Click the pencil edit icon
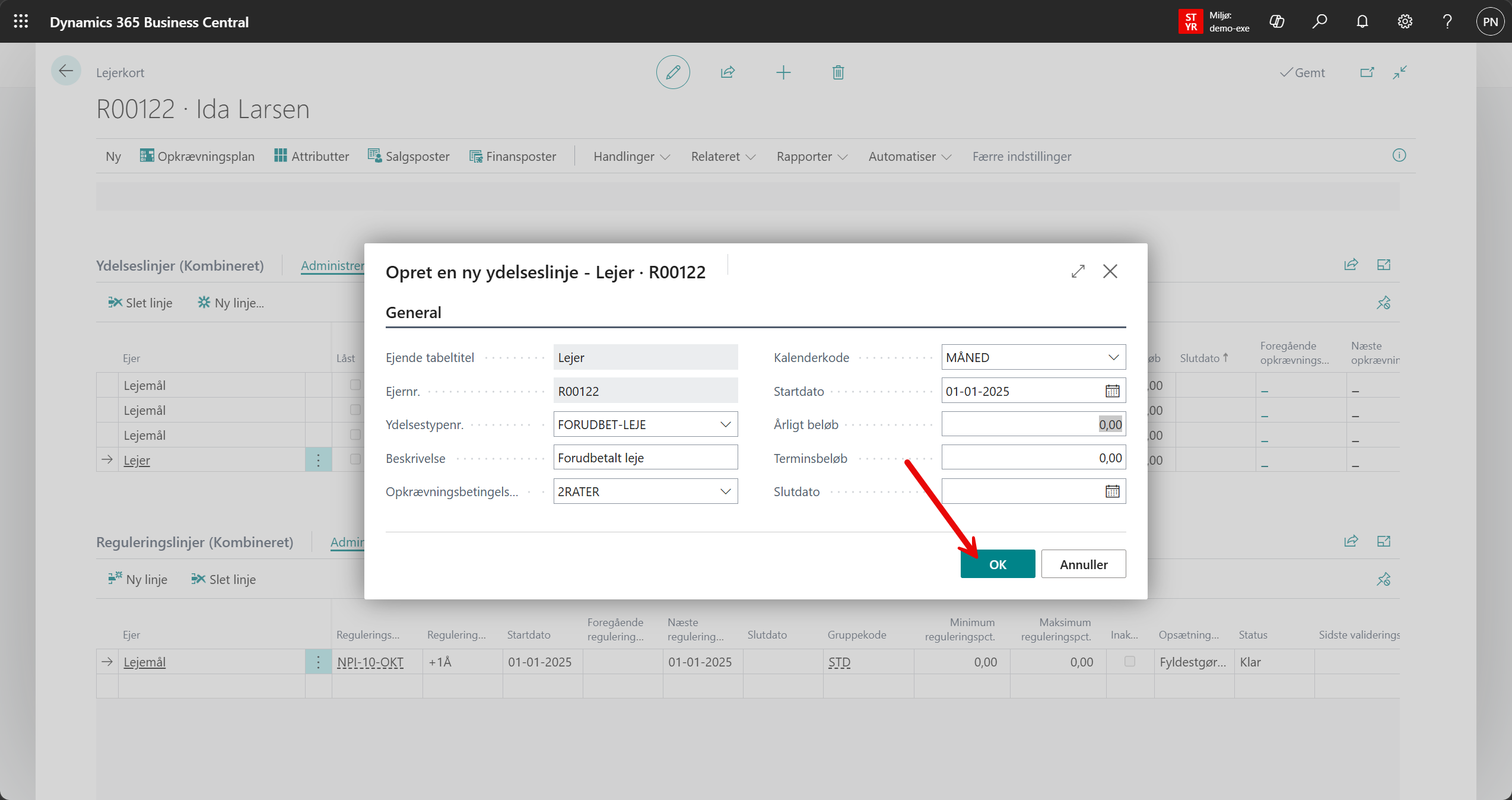Viewport: 1512px width, 800px height. tap(672, 72)
